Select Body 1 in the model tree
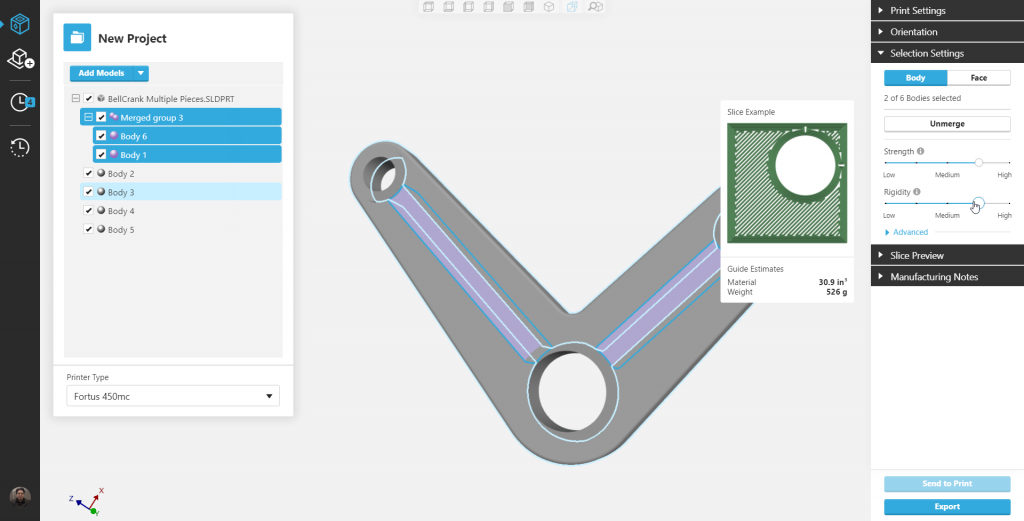The height and width of the screenshot is (521, 1024). 187,155
